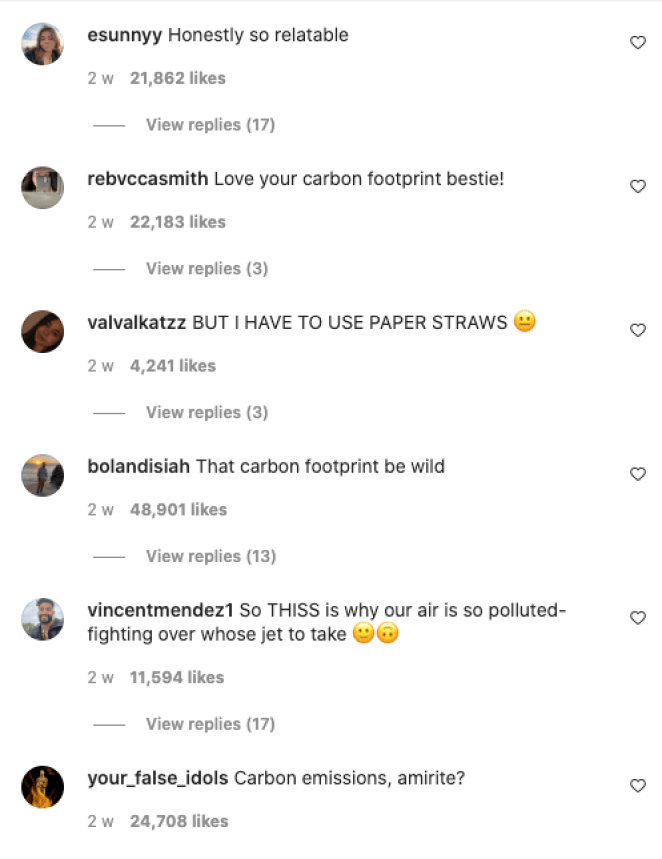Like esunnyy's comment using the heart icon
This screenshot has width=662, height=859.
coord(638,42)
